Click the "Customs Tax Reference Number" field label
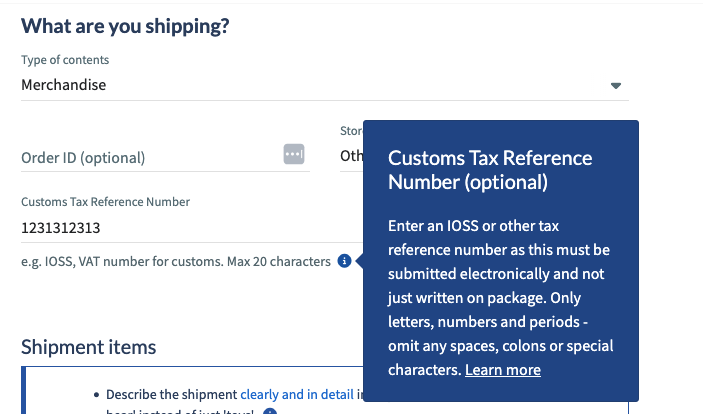This screenshot has height=414, width=703. click(x=105, y=201)
